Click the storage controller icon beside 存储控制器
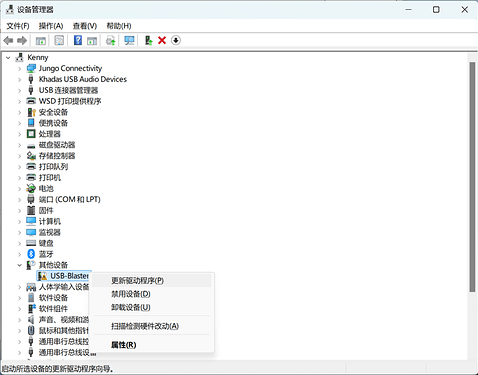This screenshot has width=478, height=375. [31, 156]
